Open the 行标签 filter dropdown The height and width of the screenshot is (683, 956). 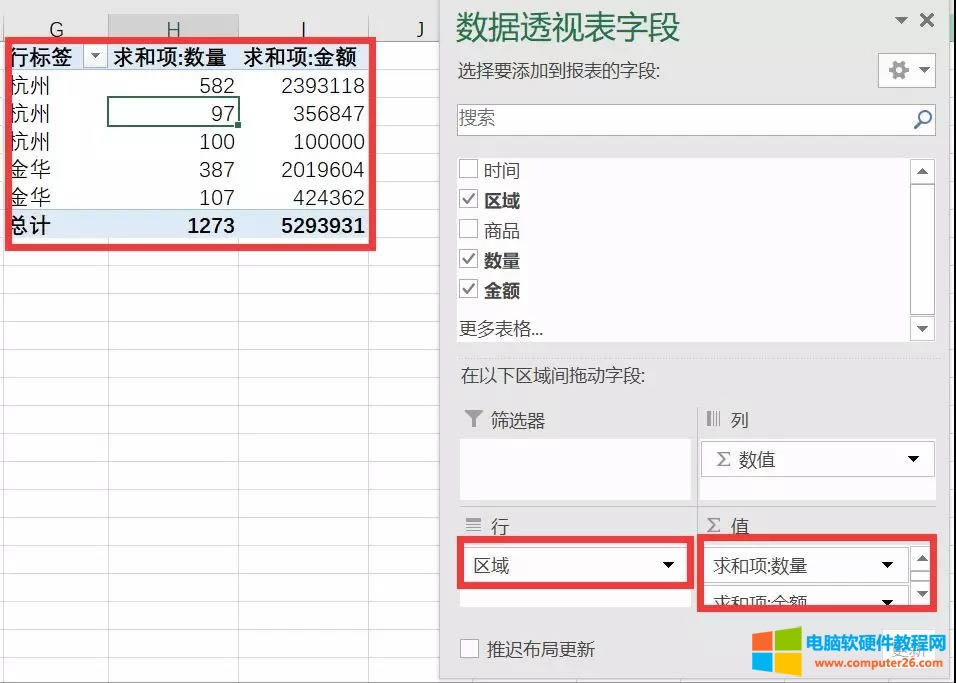click(x=95, y=57)
